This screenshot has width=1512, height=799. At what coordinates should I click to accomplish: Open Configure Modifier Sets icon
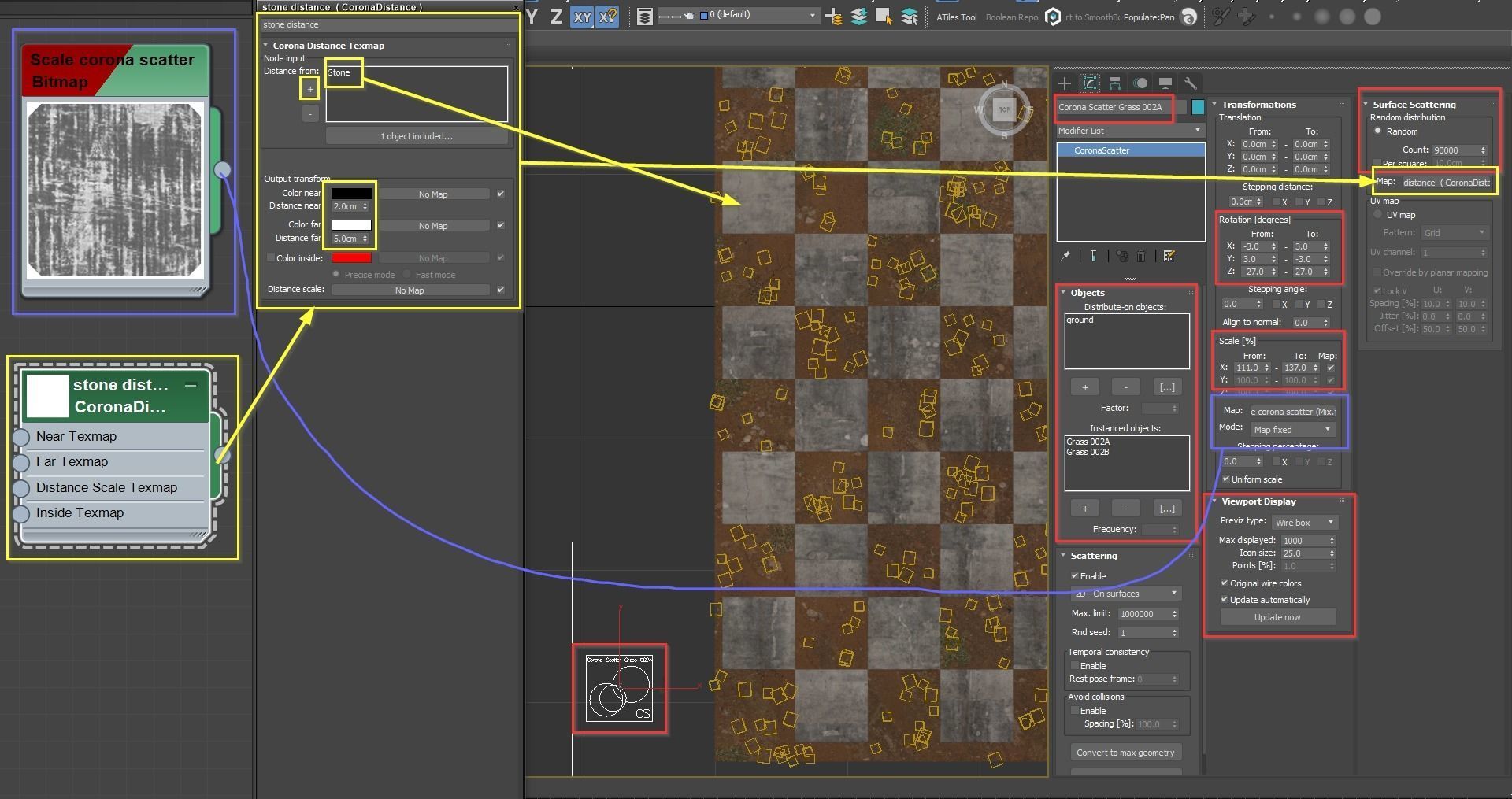(x=1169, y=256)
